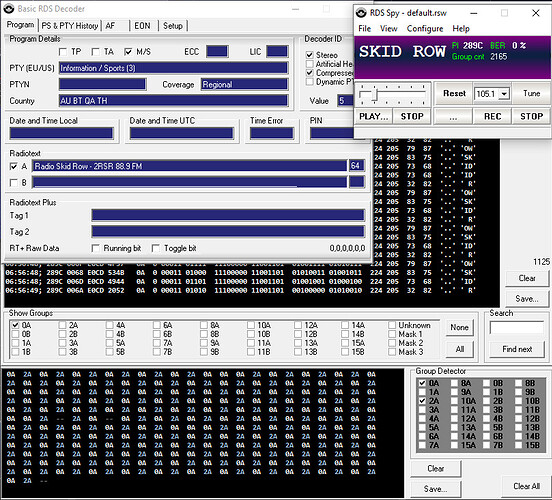Click the STOP button next to REC

(531, 116)
